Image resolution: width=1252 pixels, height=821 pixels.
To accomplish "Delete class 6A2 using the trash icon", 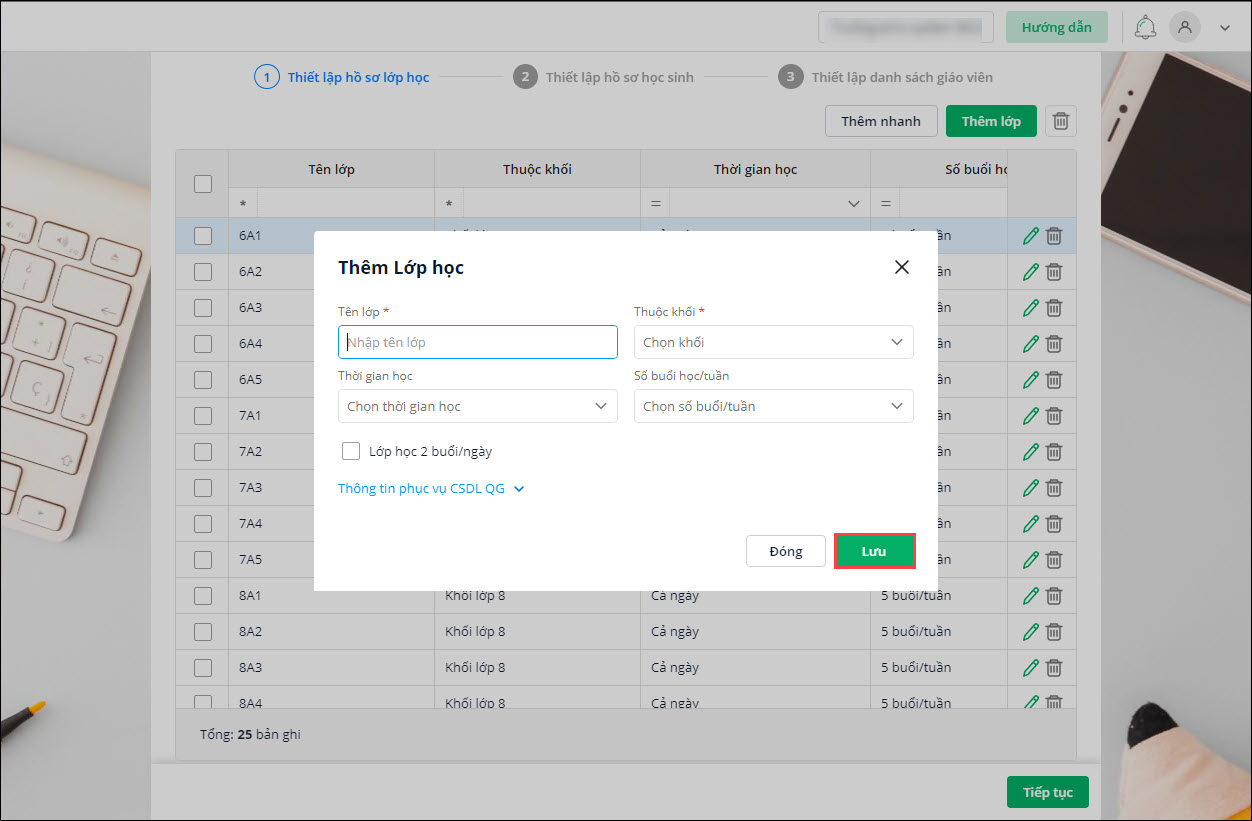I will coord(1054,272).
